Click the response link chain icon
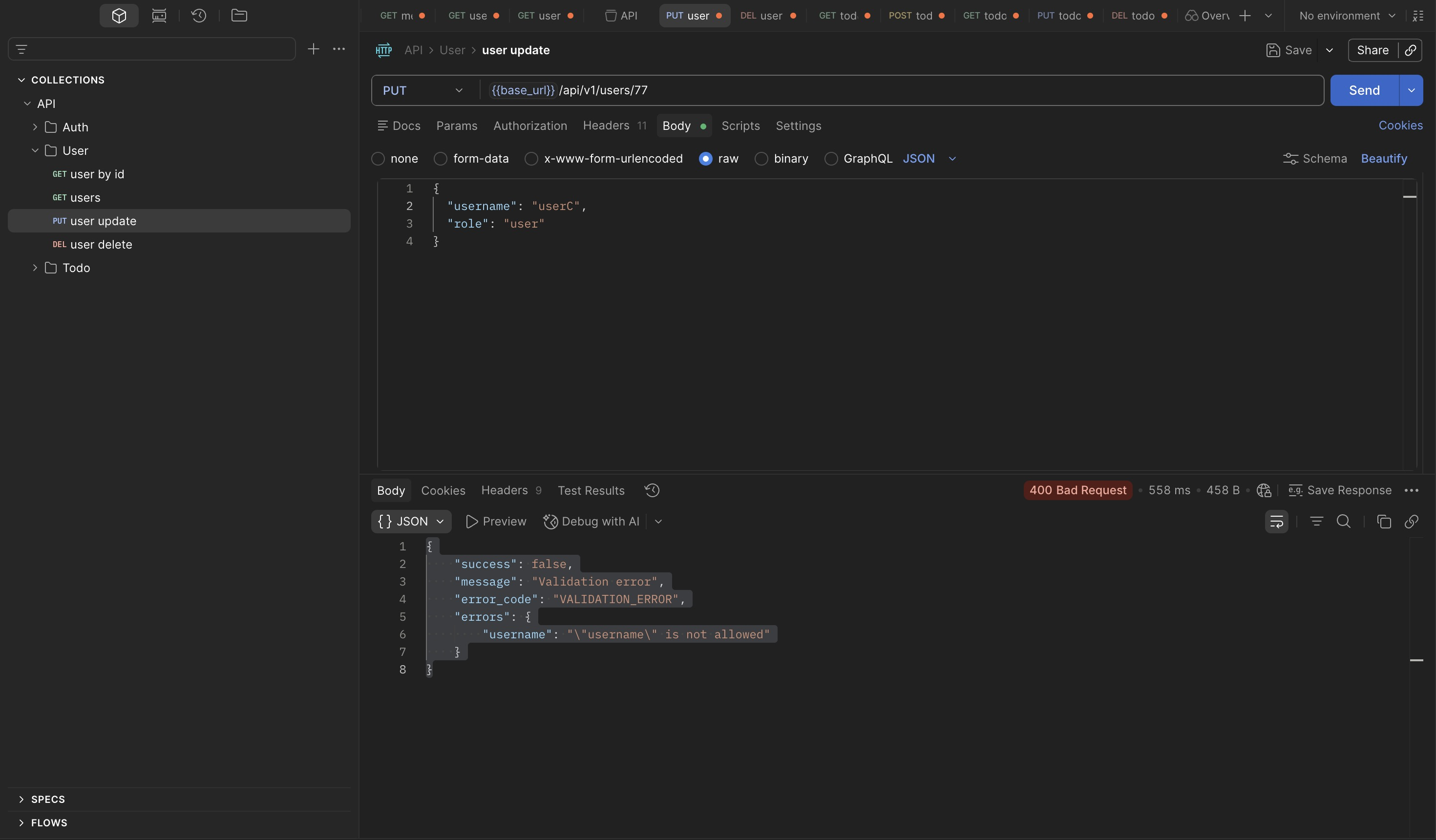Viewport: 1436px width, 840px height. tap(1411, 522)
